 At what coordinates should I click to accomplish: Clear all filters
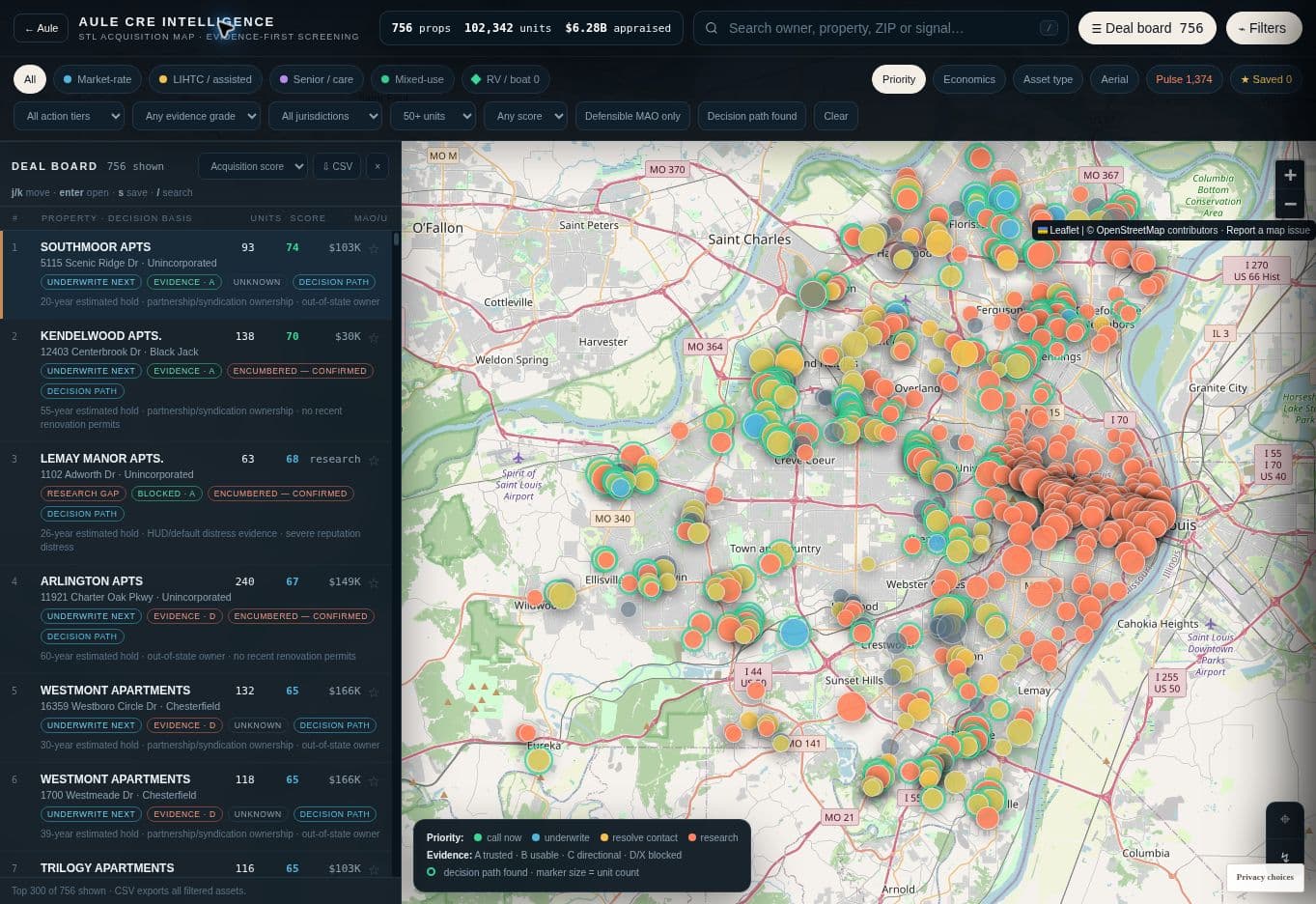point(835,116)
